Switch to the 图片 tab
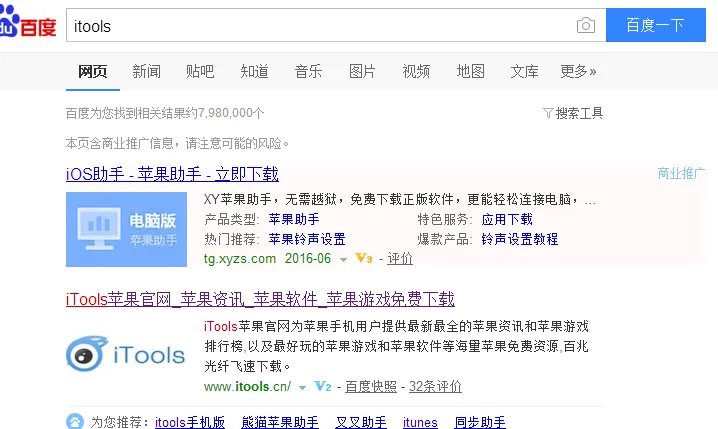The width and height of the screenshot is (718, 429). point(362,71)
